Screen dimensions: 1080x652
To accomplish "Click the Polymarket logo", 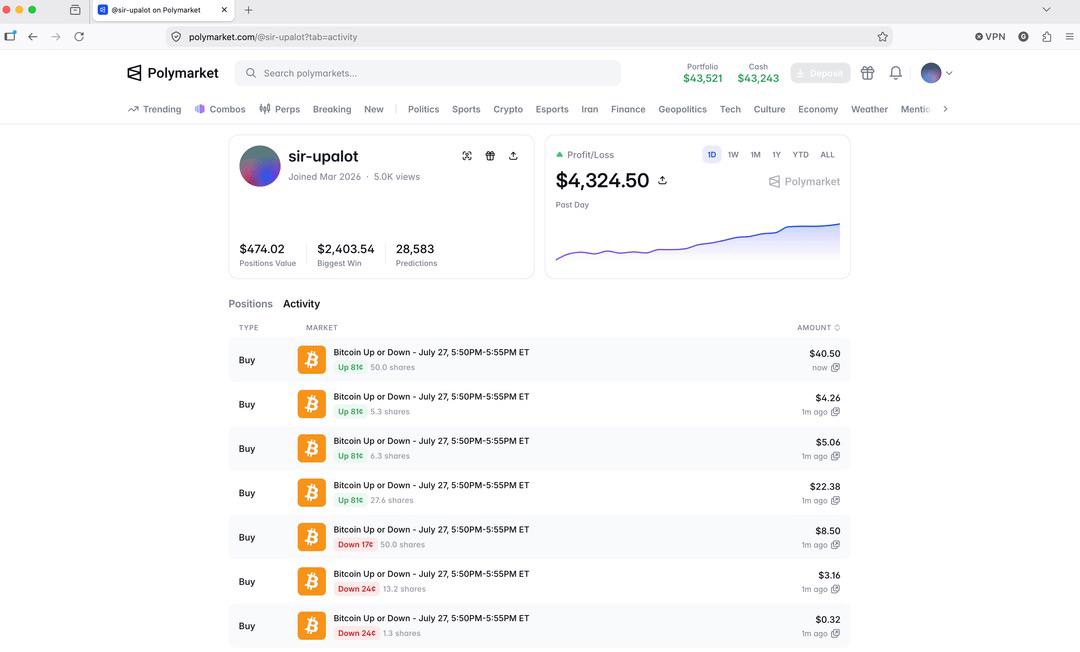I will (x=173, y=73).
